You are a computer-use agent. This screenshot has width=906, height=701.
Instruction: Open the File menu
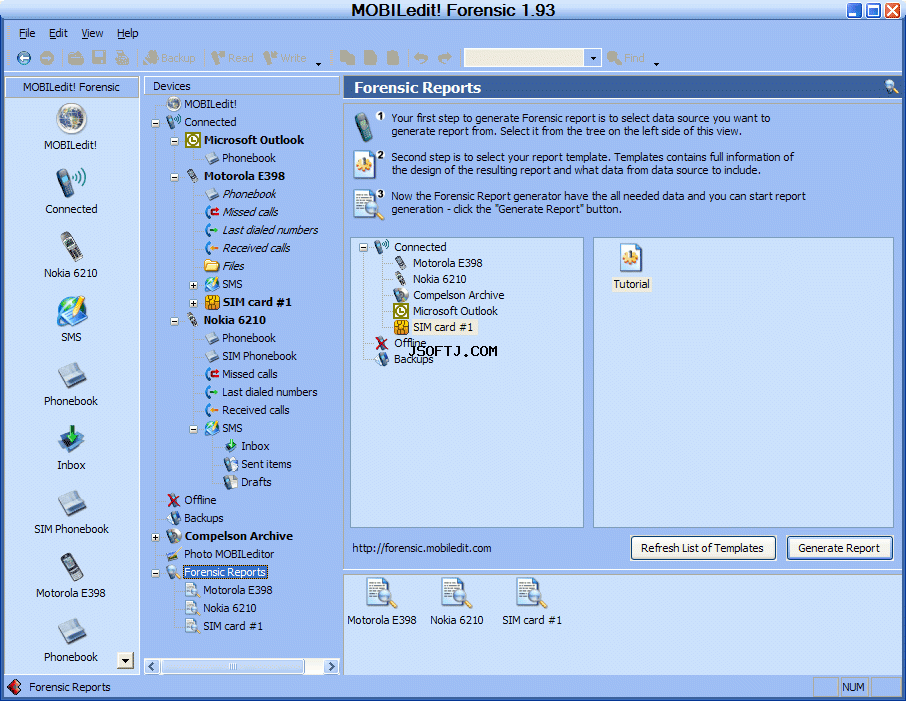27,33
